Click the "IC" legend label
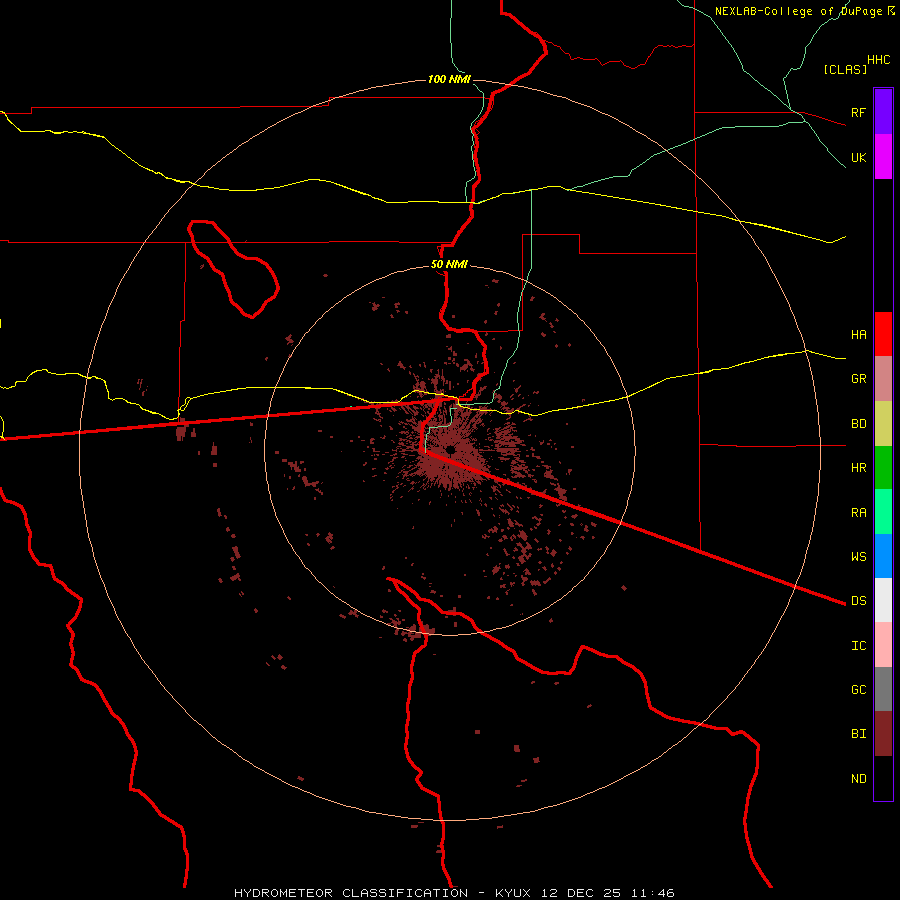 858,645
